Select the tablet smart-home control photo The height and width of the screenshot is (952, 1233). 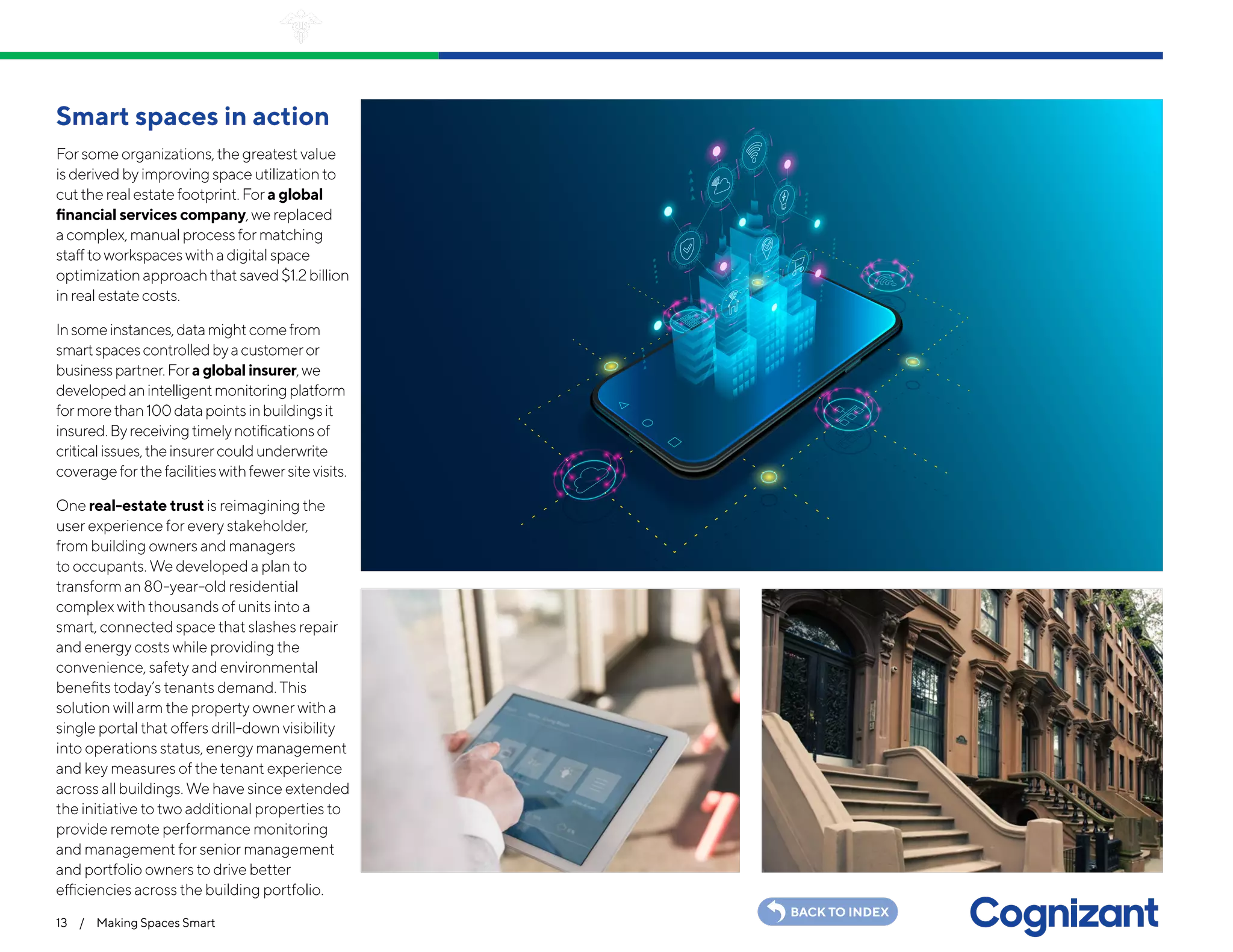[x=550, y=731]
